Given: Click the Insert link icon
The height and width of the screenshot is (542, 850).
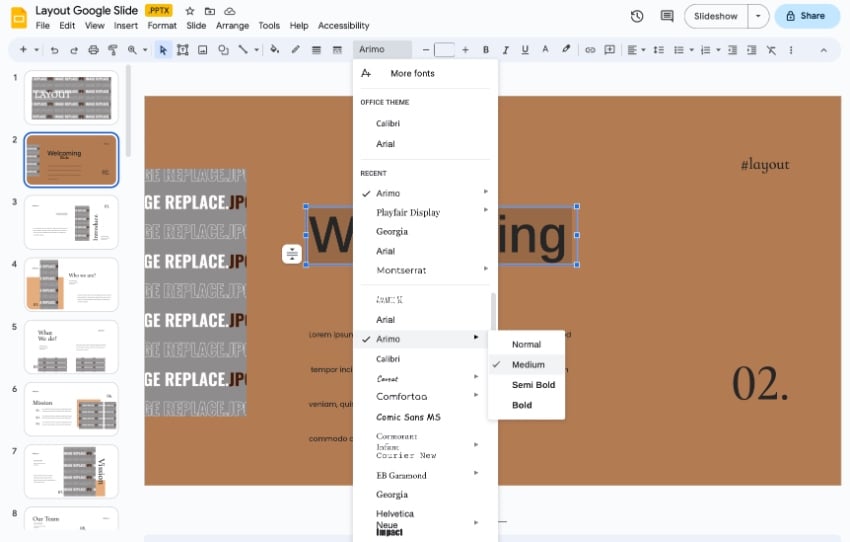Looking at the screenshot, I should (590, 49).
